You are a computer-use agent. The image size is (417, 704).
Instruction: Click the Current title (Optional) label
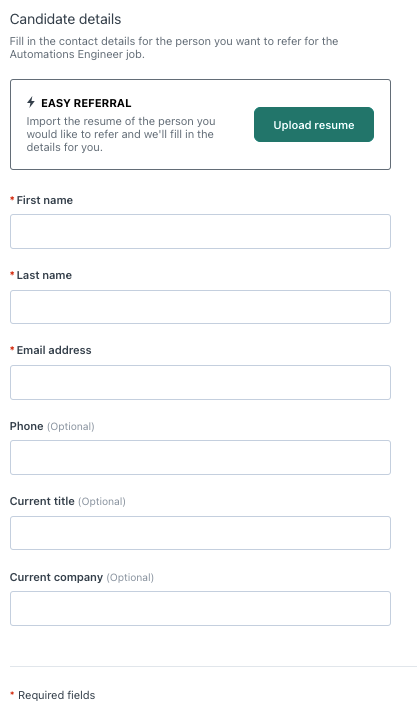pyautogui.click(x=68, y=501)
